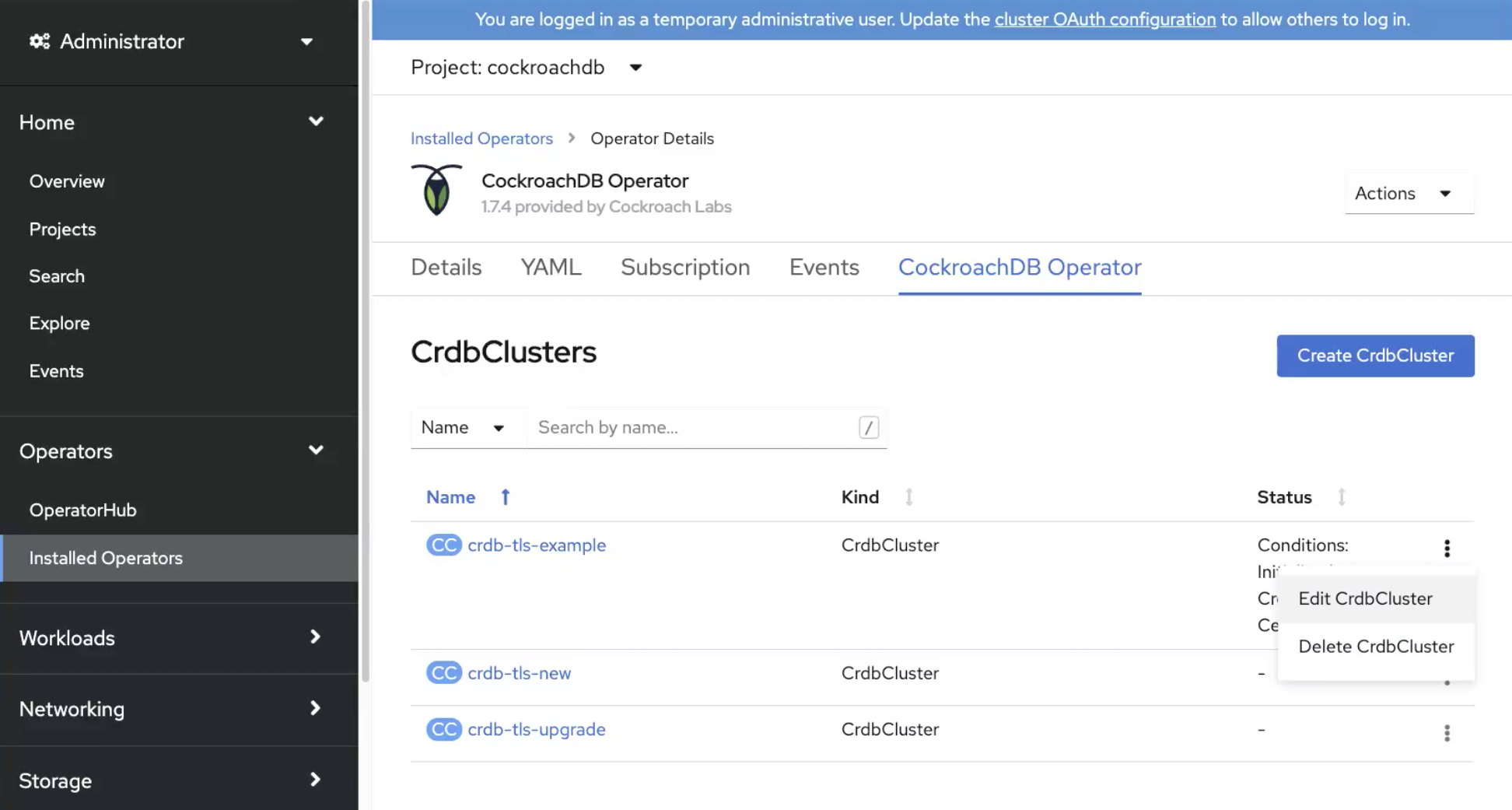Image resolution: width=1512 pixels, height=810 pixels.
Task: Click the slash shortcut icon in search field
Action: [x=868, y=427]
